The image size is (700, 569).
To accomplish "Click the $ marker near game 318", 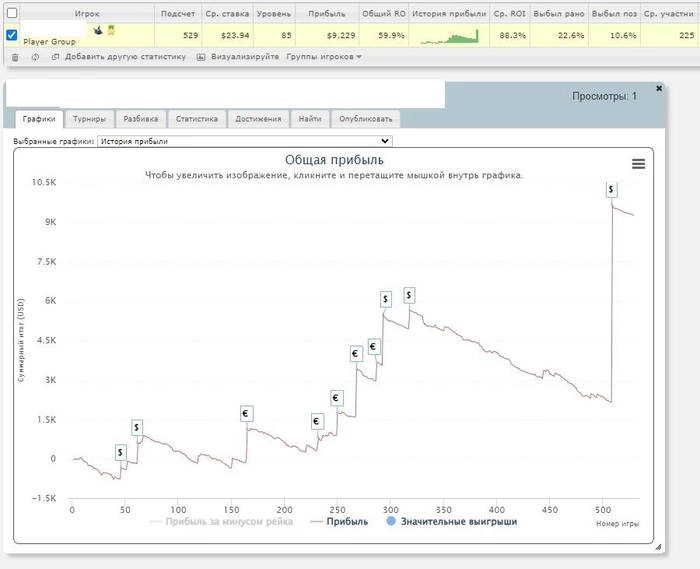I will (x=409, y=295).
